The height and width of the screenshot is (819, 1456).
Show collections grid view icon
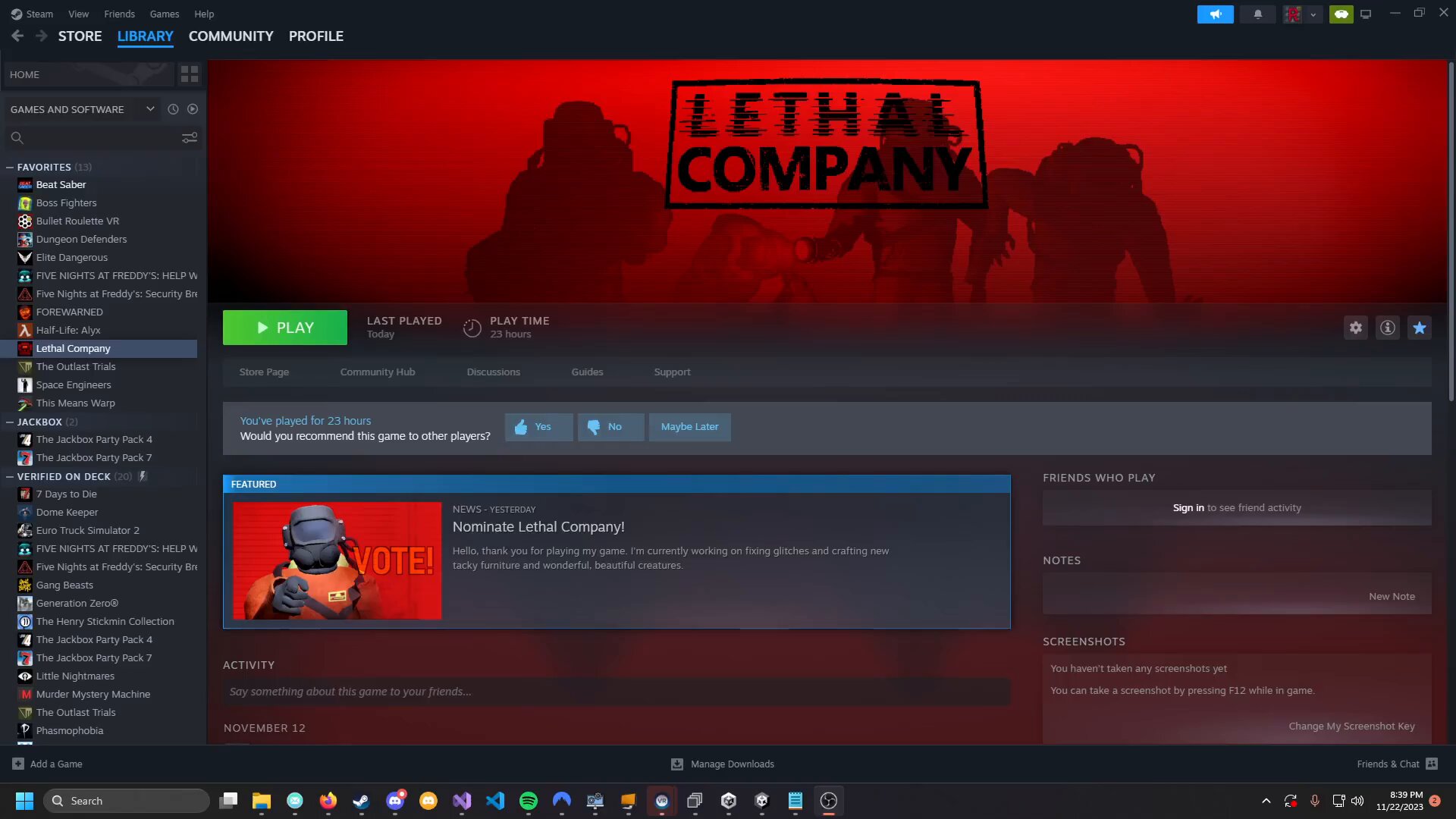(189, 74)
